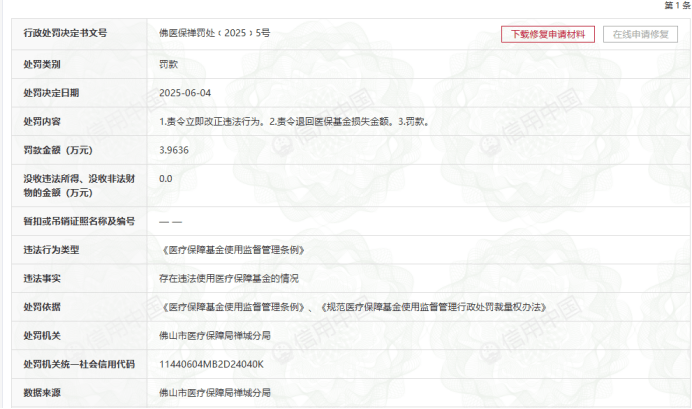Click the 处罚类别 row label
Viewport: 692px width, 409px height.
click(42, 63)
